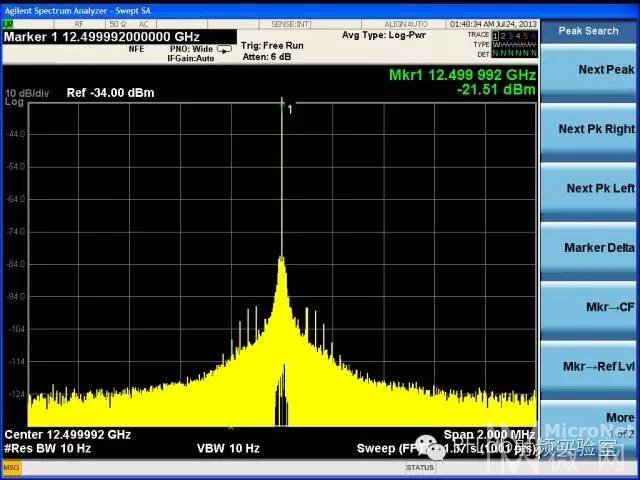Choose the Mkr→Ref Lvl softkey

tap(588, 368)
